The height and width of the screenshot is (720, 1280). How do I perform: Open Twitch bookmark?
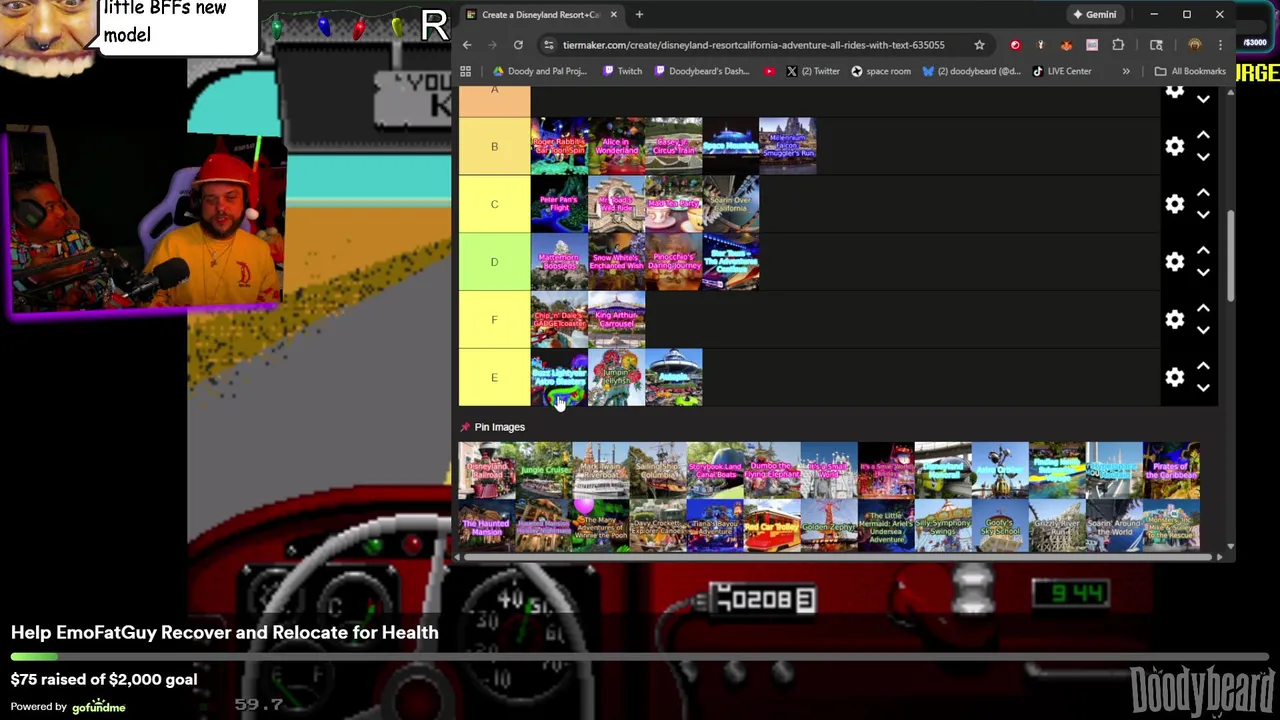tap(623, 71)
